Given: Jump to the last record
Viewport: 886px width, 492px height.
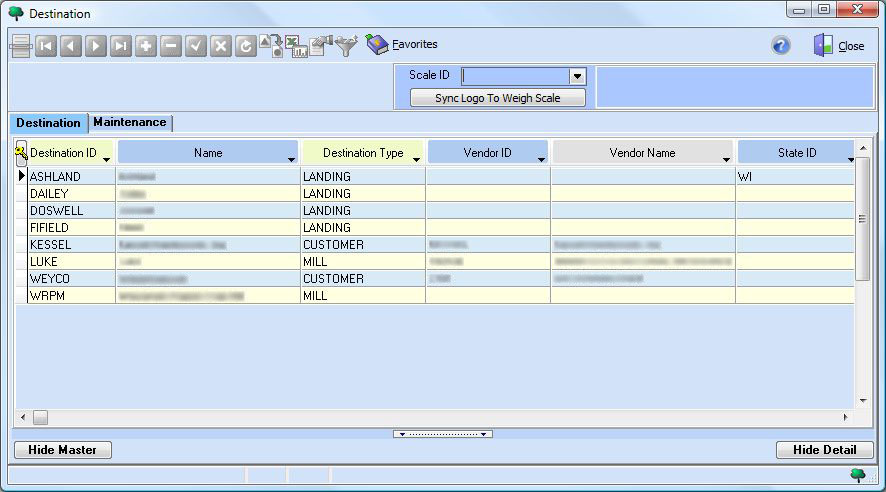Looking at the screenshot, I should click(x=121, y=46).
